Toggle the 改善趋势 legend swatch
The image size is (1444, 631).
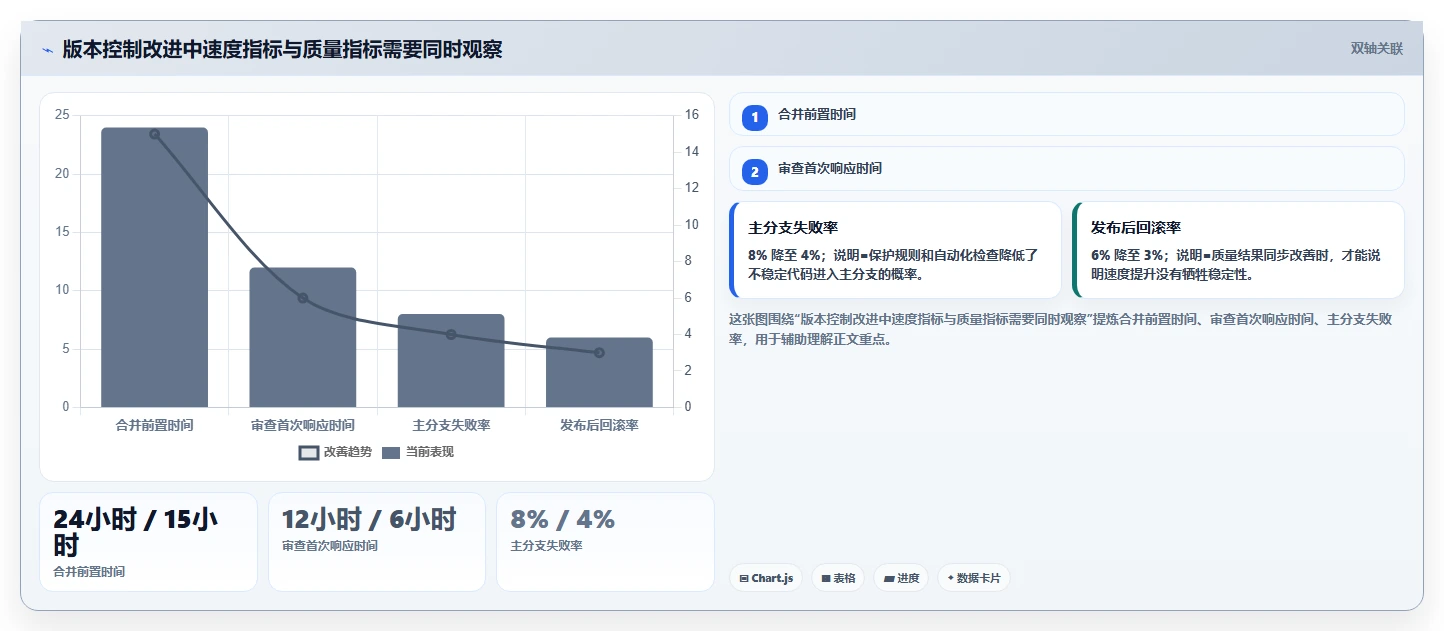309,452
